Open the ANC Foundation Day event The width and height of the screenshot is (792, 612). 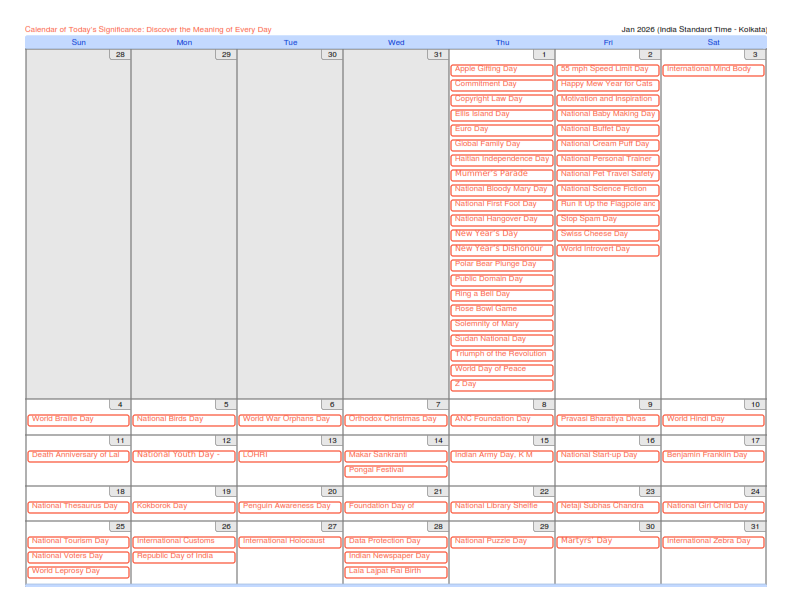click(x=502, y=420)
